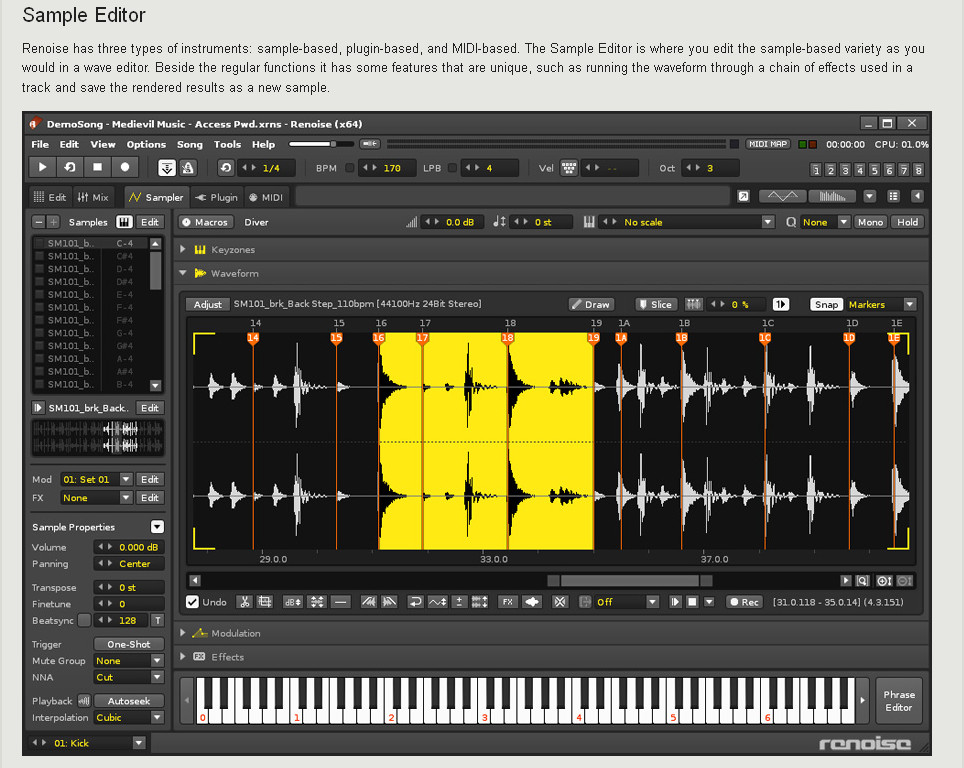Enable the Beatsync checkbox
964x768 pixels.
(85, 620)
